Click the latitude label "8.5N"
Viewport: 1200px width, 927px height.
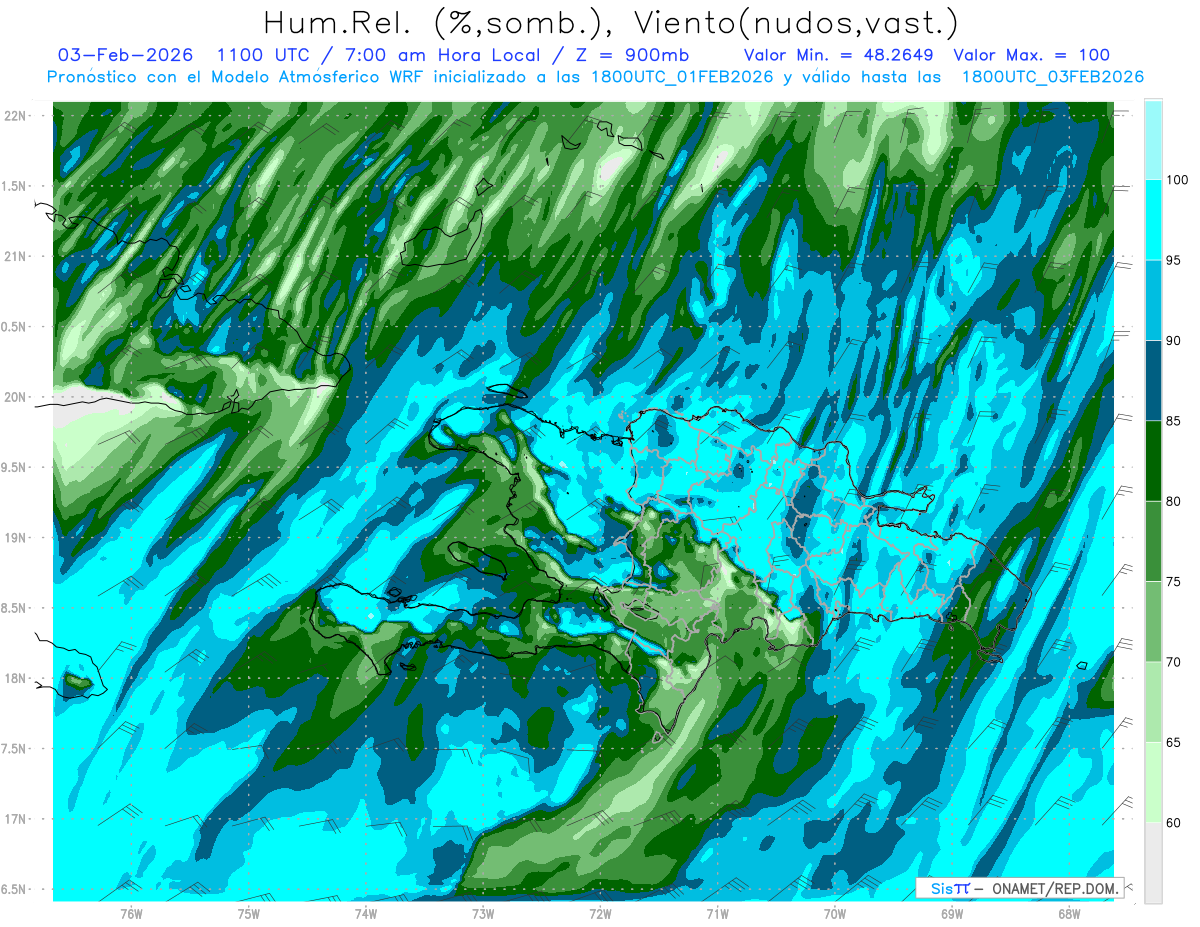coord(15,608)
